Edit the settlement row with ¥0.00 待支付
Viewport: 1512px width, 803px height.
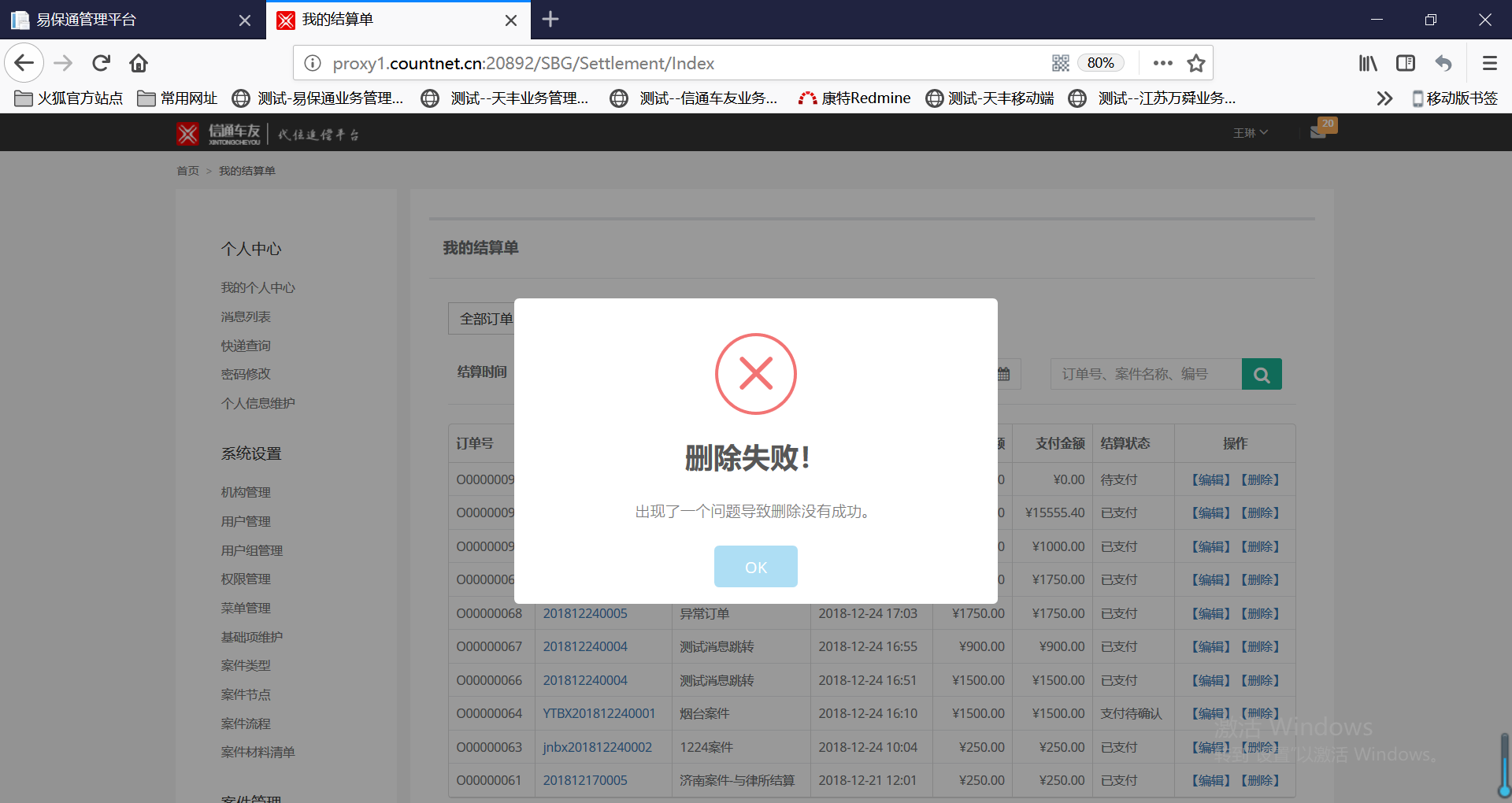point(1210,479)
